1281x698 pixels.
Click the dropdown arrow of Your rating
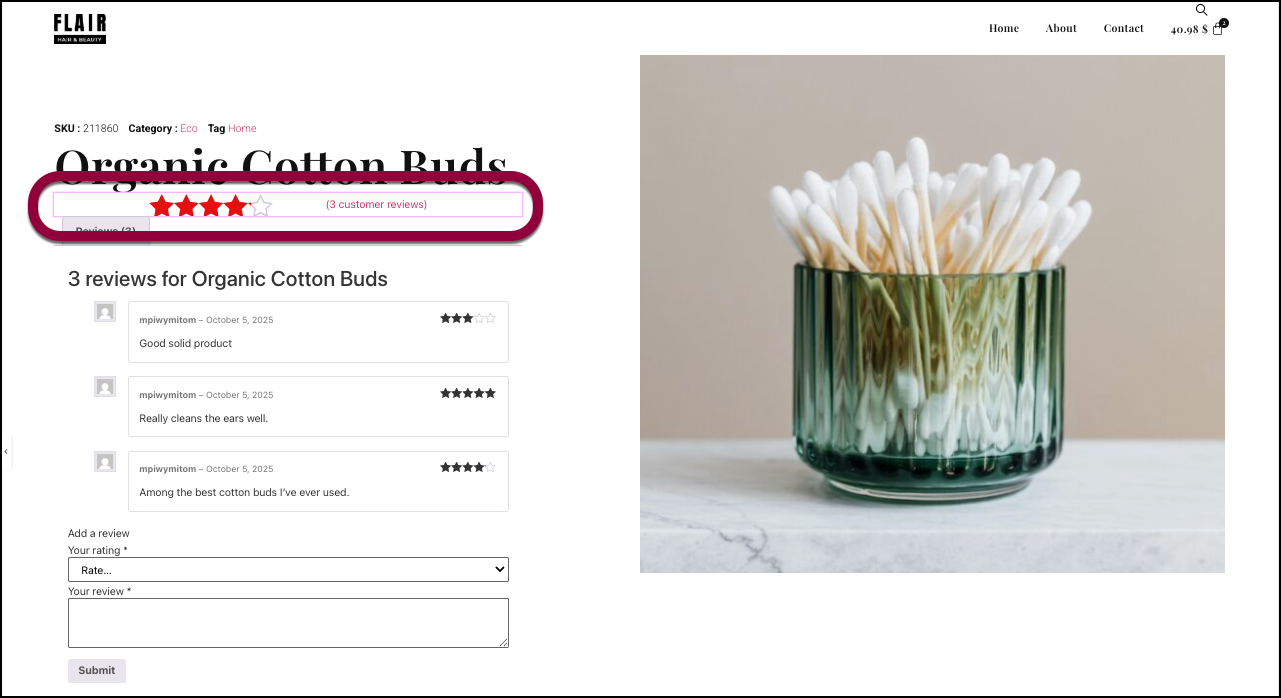(x=500, y=570)
